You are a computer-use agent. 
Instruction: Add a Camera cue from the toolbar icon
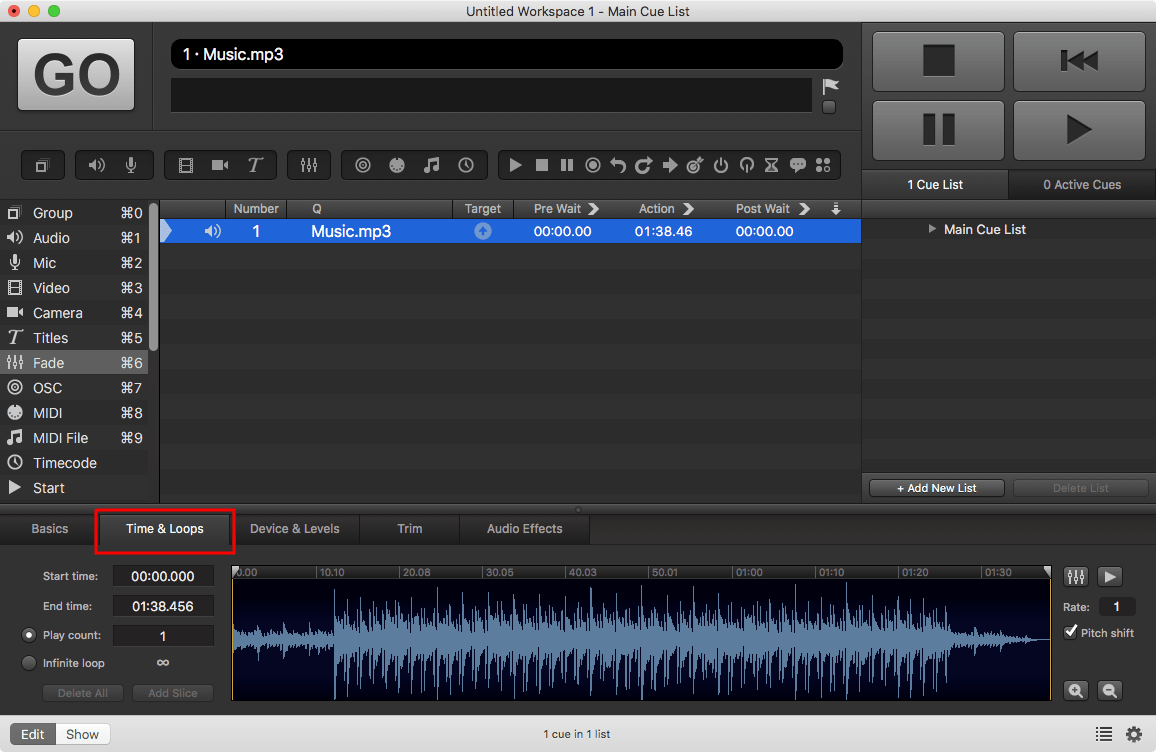tap(220, 165)
